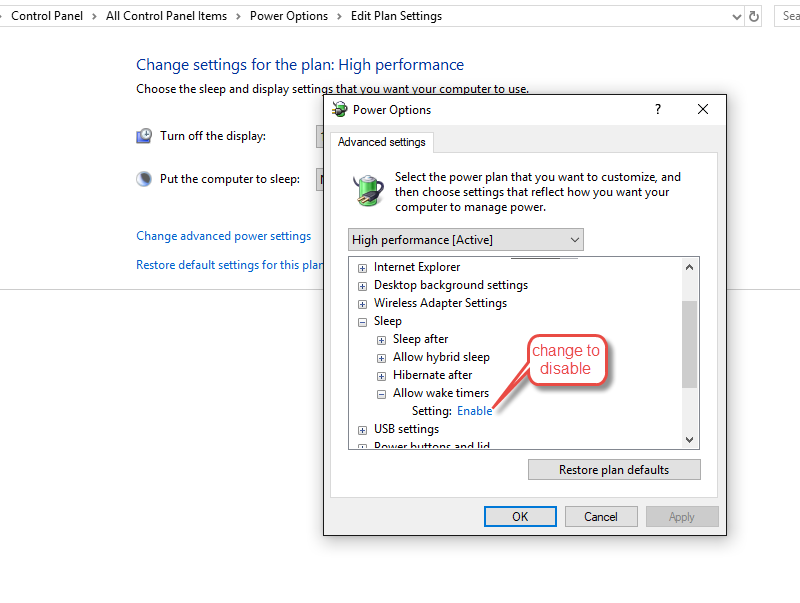The image size is (800, 603).
Task: Open chevron after Power Options breadcrumb
Action: (x=339, y=16)
